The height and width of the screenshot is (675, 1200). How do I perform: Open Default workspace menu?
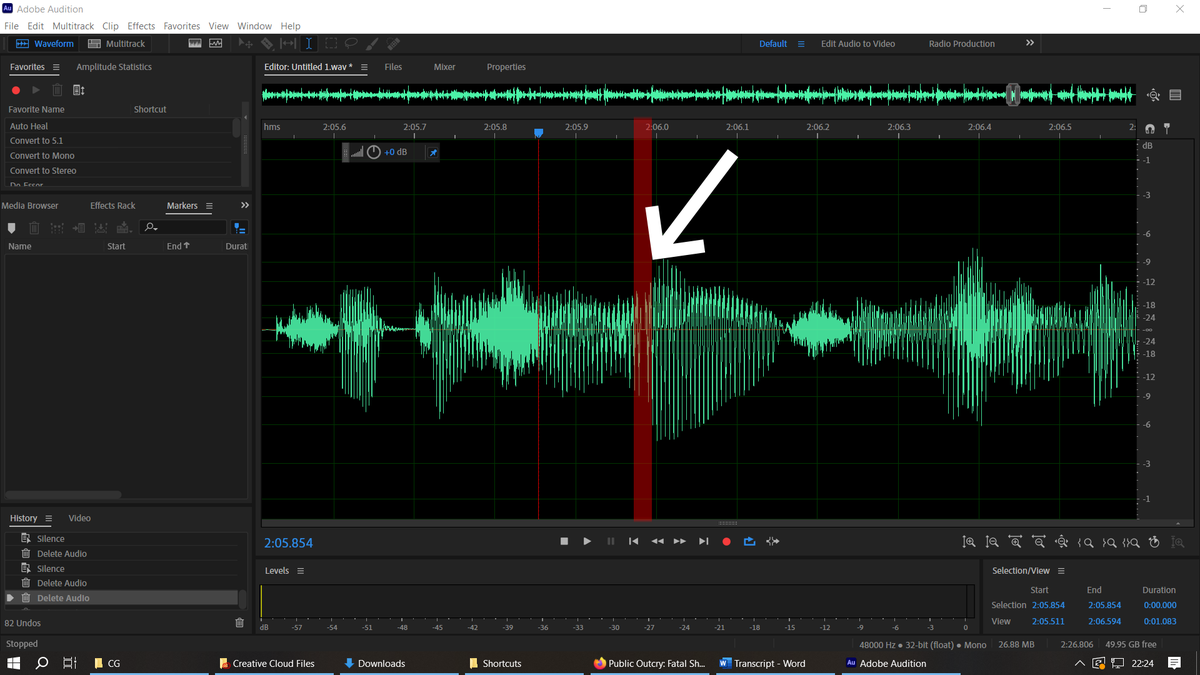click(801, 44)
